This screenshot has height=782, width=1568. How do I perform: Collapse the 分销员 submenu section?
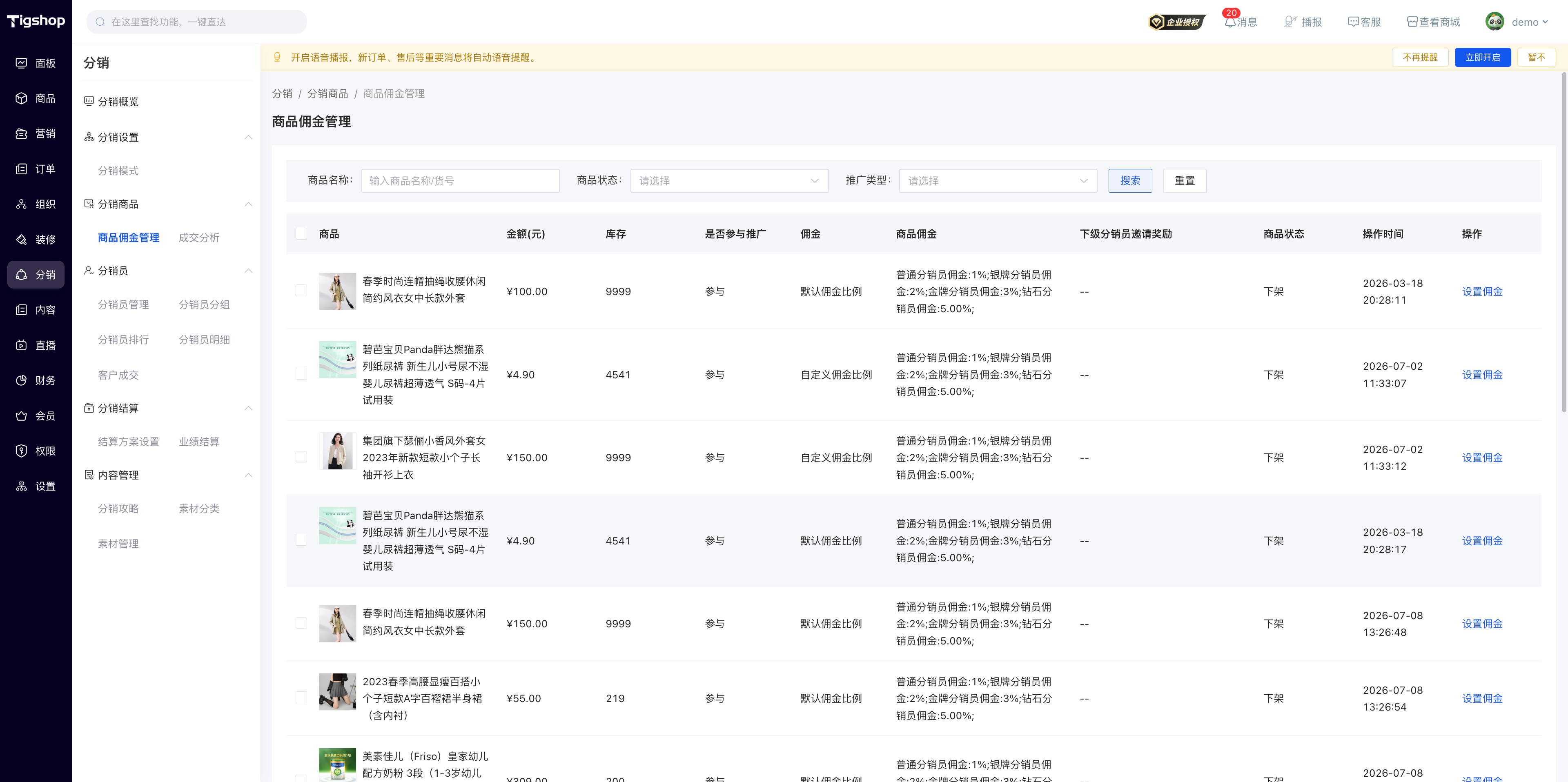pos(248,271)
